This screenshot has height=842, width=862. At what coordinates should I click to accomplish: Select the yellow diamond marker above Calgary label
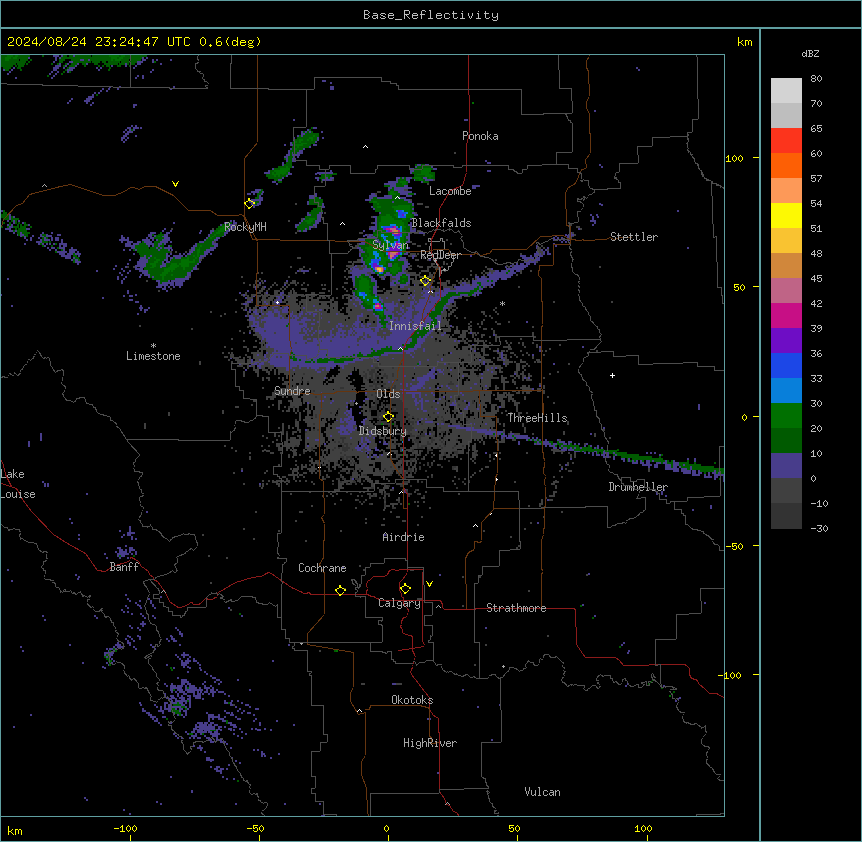[x=405, y=589]
